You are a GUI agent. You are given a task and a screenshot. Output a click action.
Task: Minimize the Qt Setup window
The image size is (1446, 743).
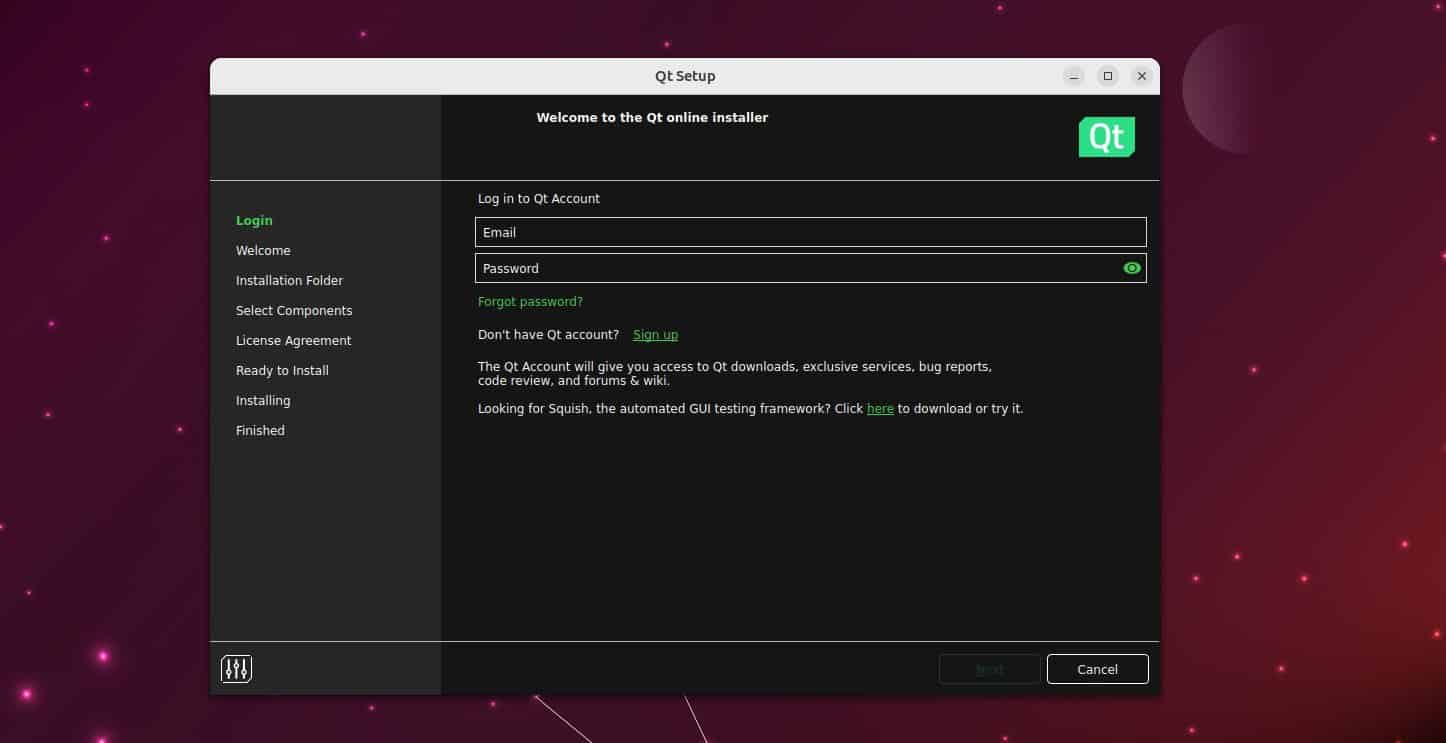coord(1073,75)
